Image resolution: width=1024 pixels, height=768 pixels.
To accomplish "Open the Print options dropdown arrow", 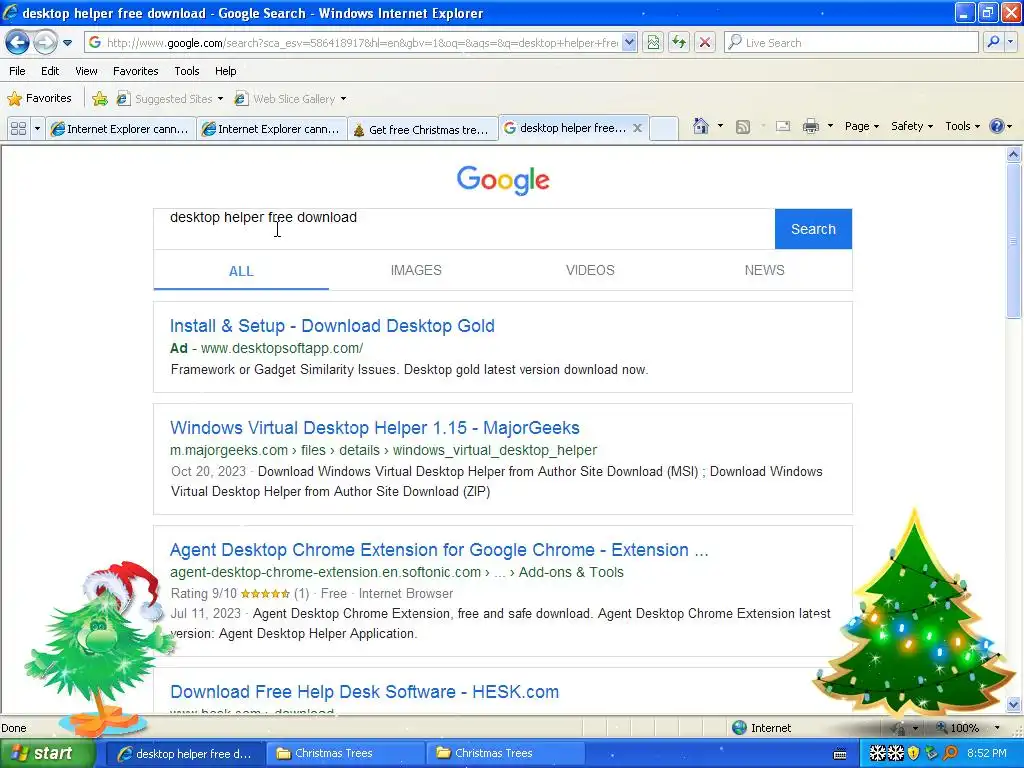I will coord(830,126).
